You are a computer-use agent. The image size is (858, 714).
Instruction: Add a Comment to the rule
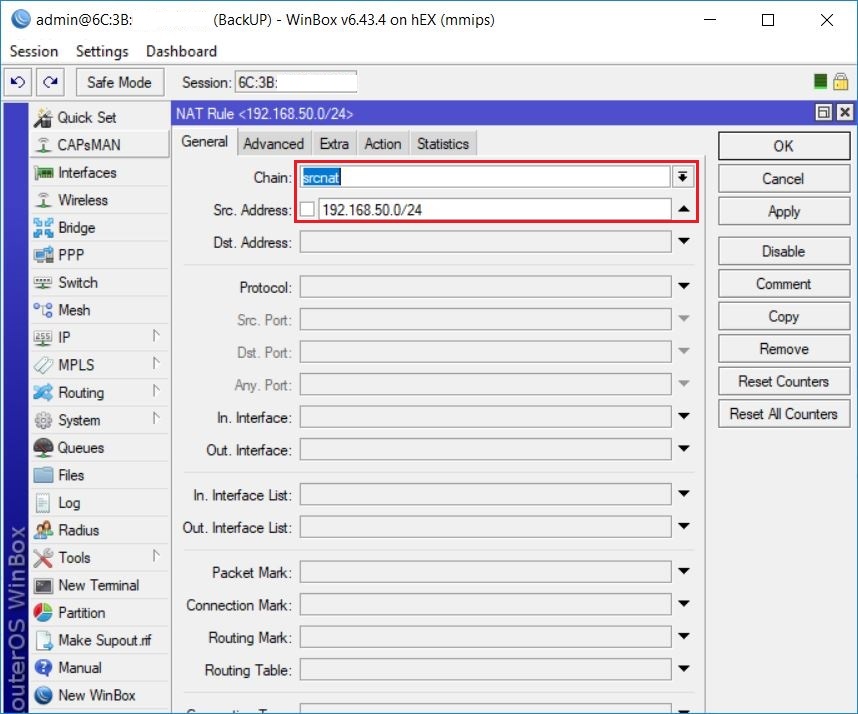[x=784, y=284]
